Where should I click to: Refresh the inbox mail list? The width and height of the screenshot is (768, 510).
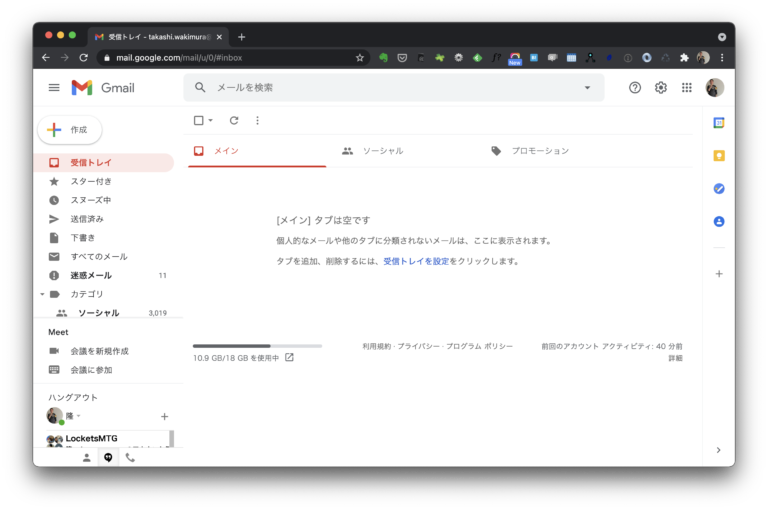coord(234,121)
